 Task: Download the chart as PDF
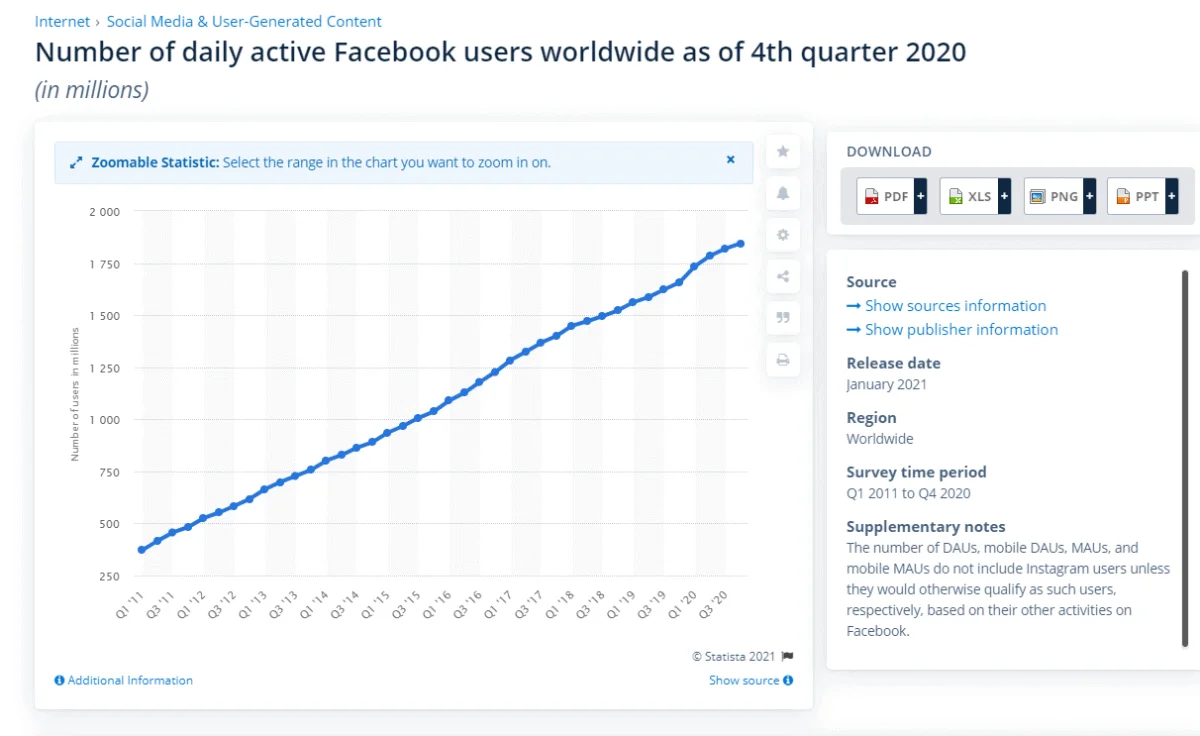886,196
